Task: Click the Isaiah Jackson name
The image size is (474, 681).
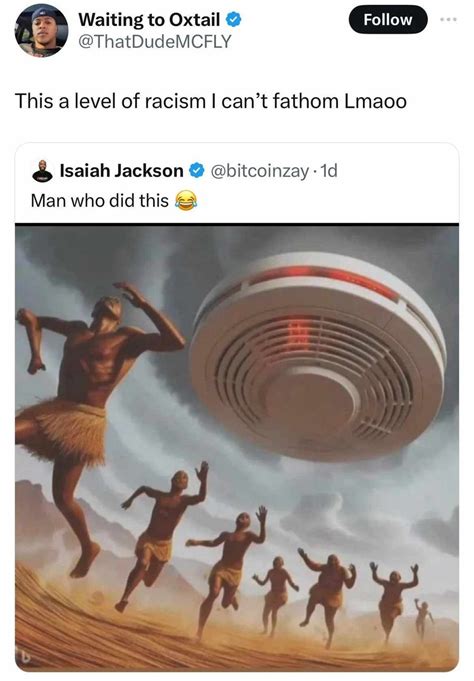Action: point(121,171)
